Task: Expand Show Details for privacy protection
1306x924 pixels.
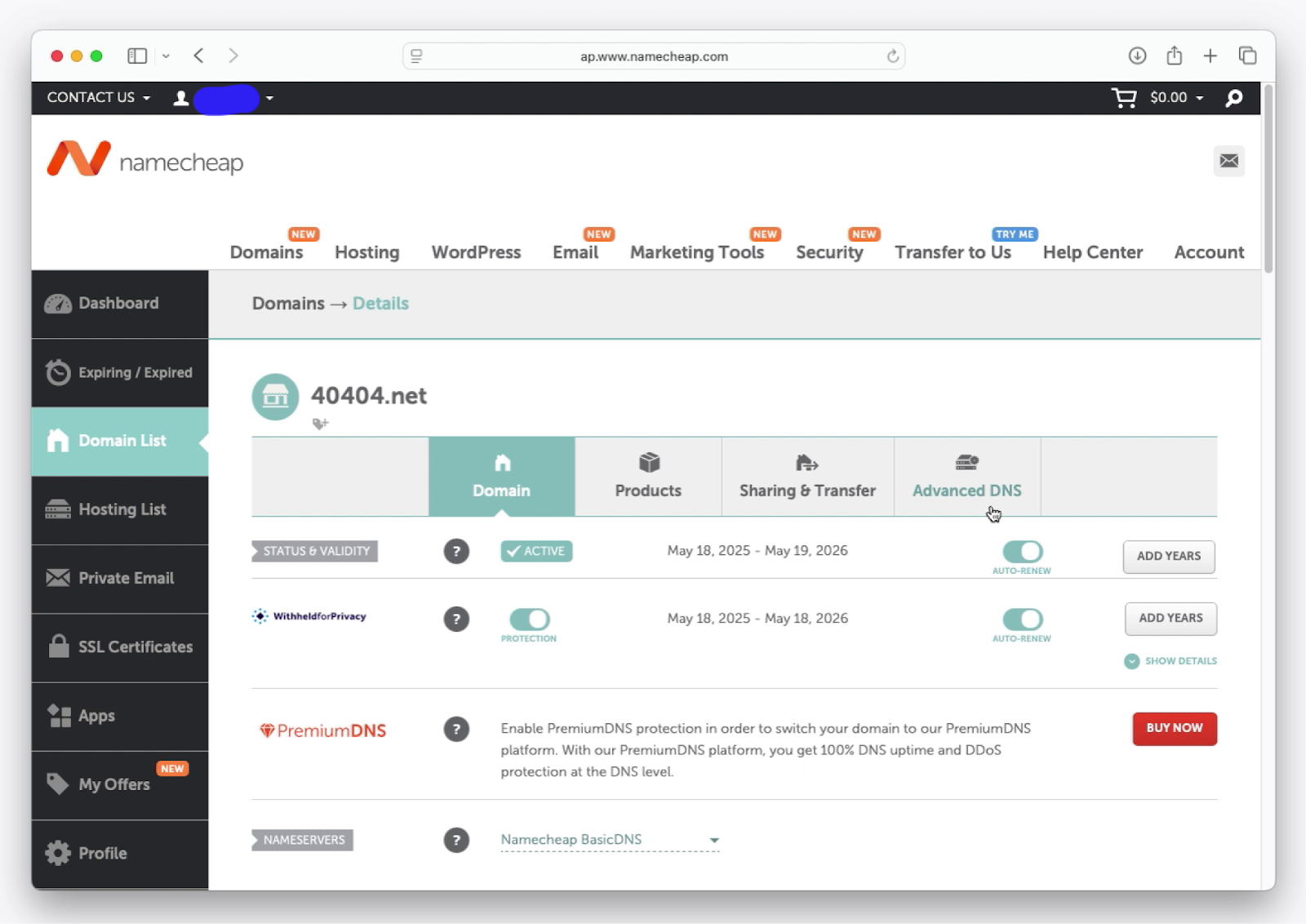Action: [1171, 661]
